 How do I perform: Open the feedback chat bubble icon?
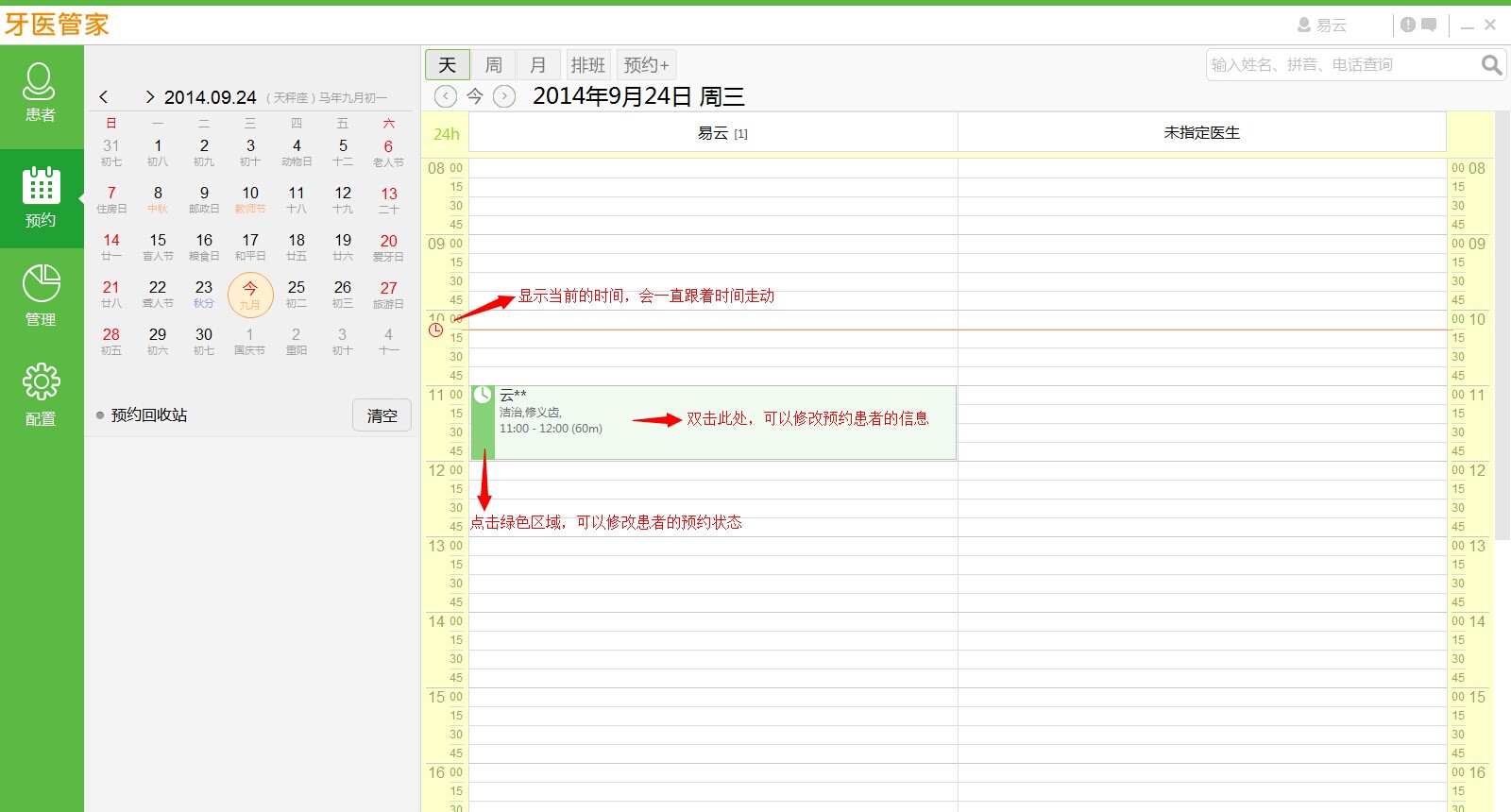[1429, 25]
